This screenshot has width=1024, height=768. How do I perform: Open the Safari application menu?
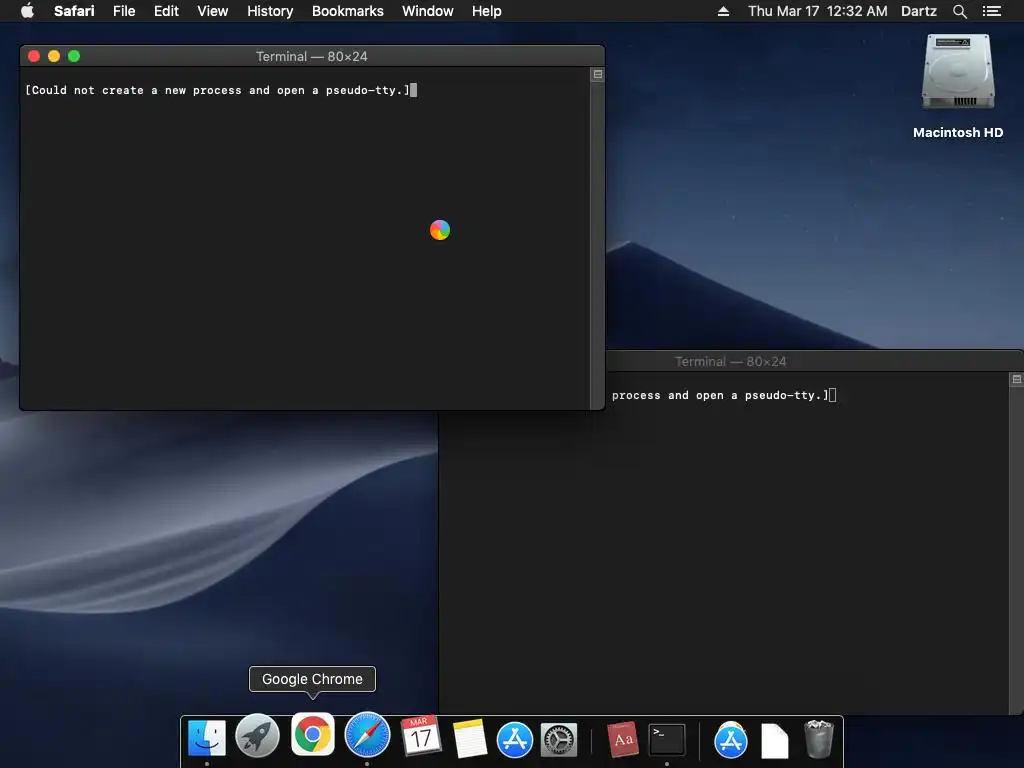(74, 11)
